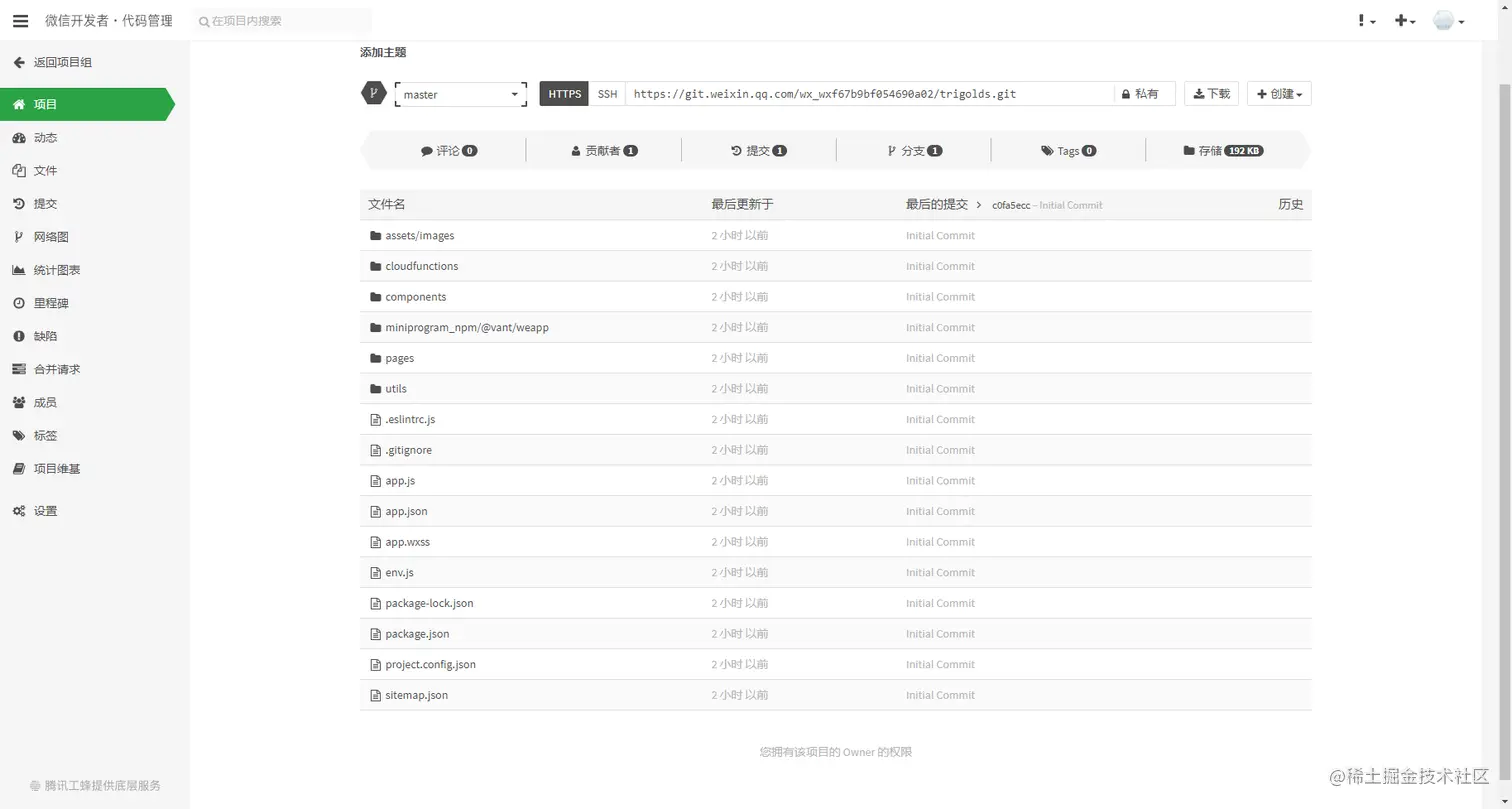Click the branch hexagon icon

tap(373, 93)
